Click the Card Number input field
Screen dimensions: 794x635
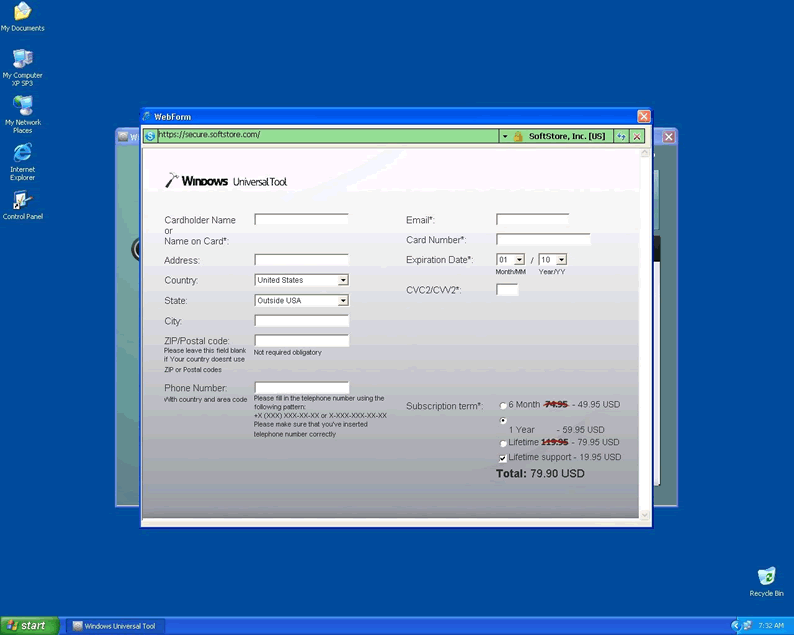coord(543,240)
